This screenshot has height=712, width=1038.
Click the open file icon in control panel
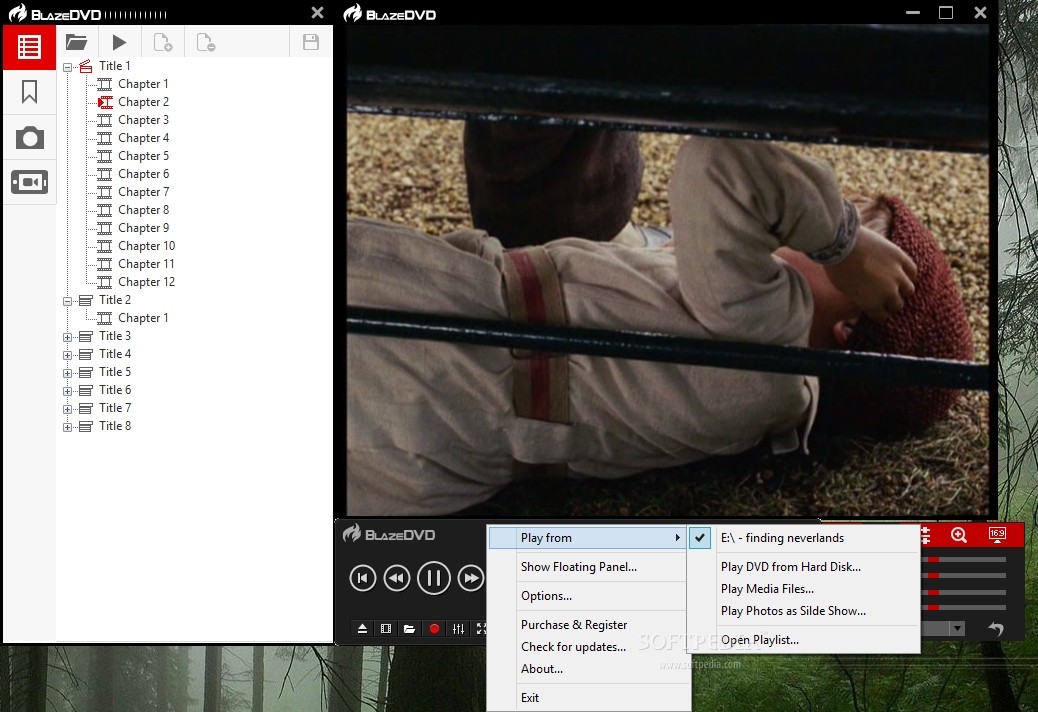coord(410,629)
